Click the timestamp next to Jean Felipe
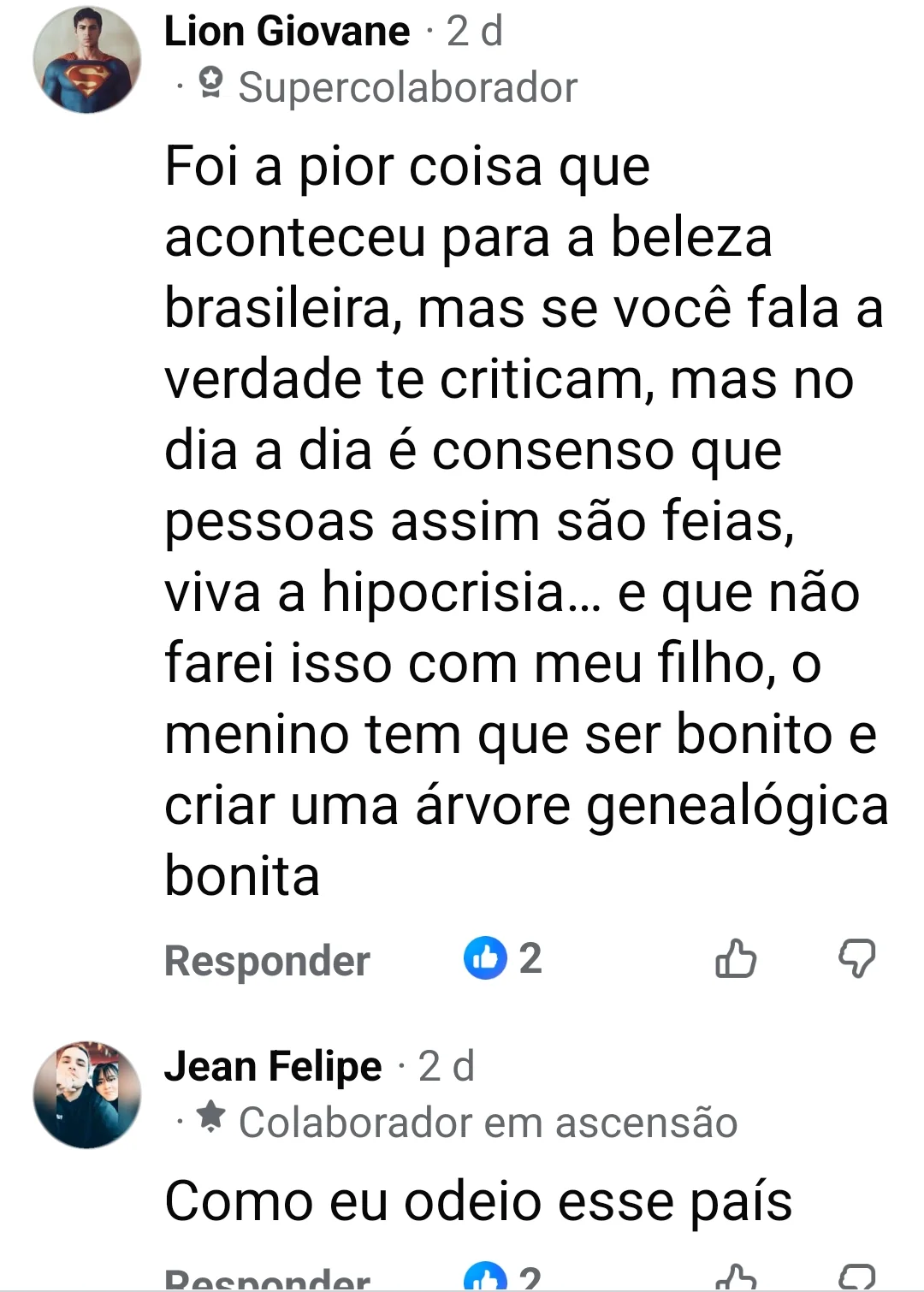 (446, 1066)
